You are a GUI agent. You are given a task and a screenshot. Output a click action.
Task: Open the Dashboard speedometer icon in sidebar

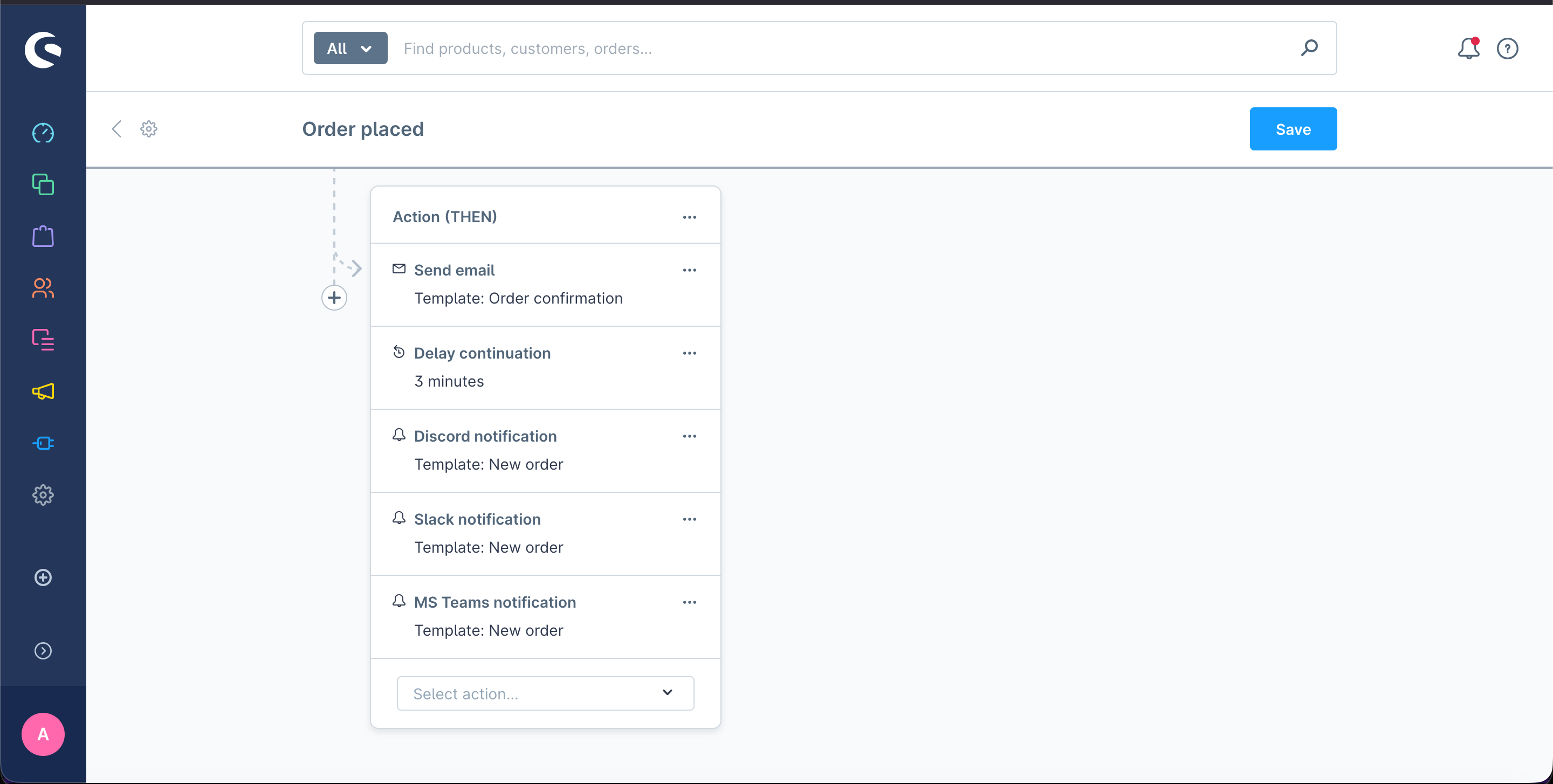click(x=43, y=133)
